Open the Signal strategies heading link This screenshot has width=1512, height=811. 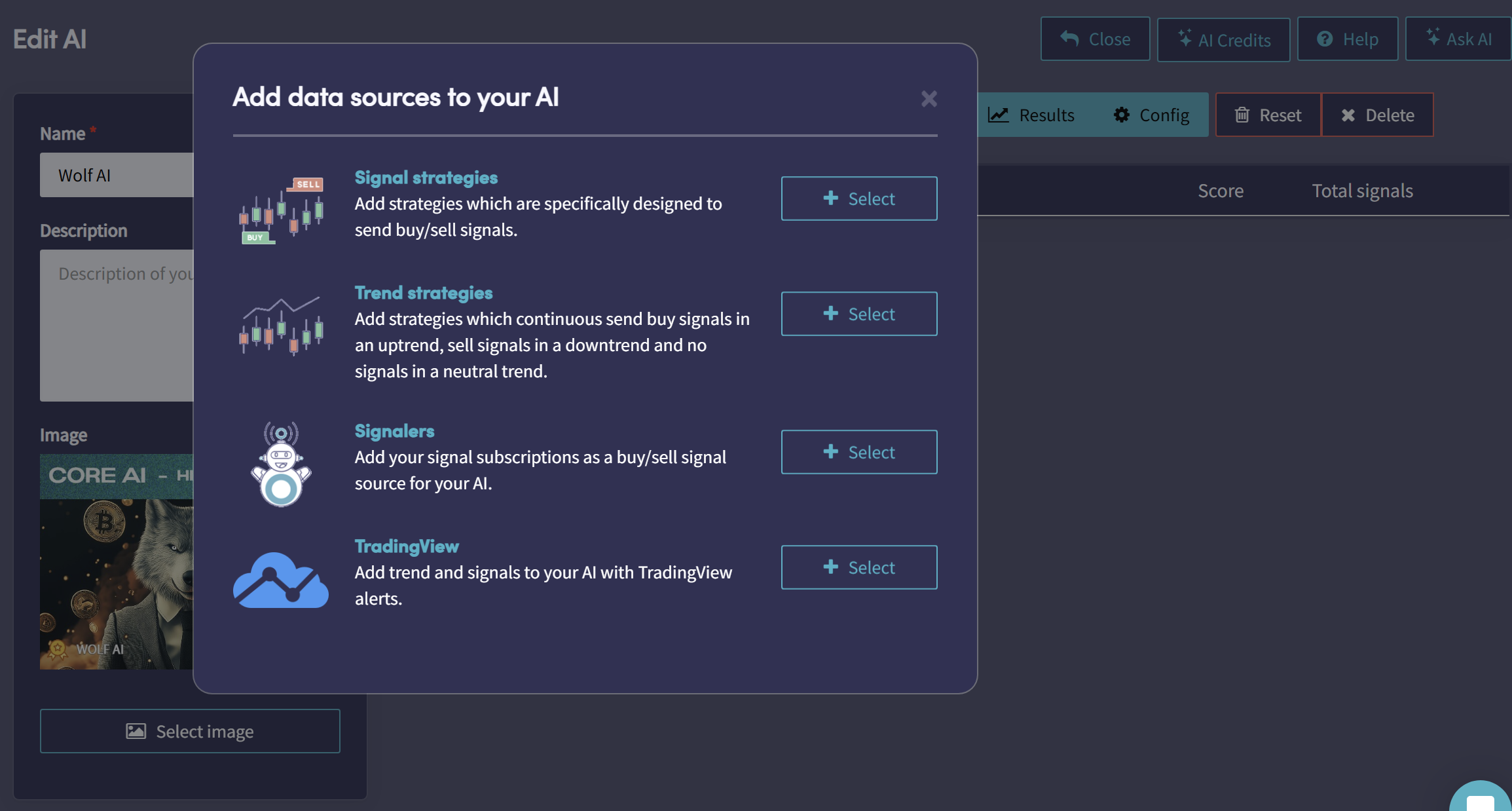(426, 178)
